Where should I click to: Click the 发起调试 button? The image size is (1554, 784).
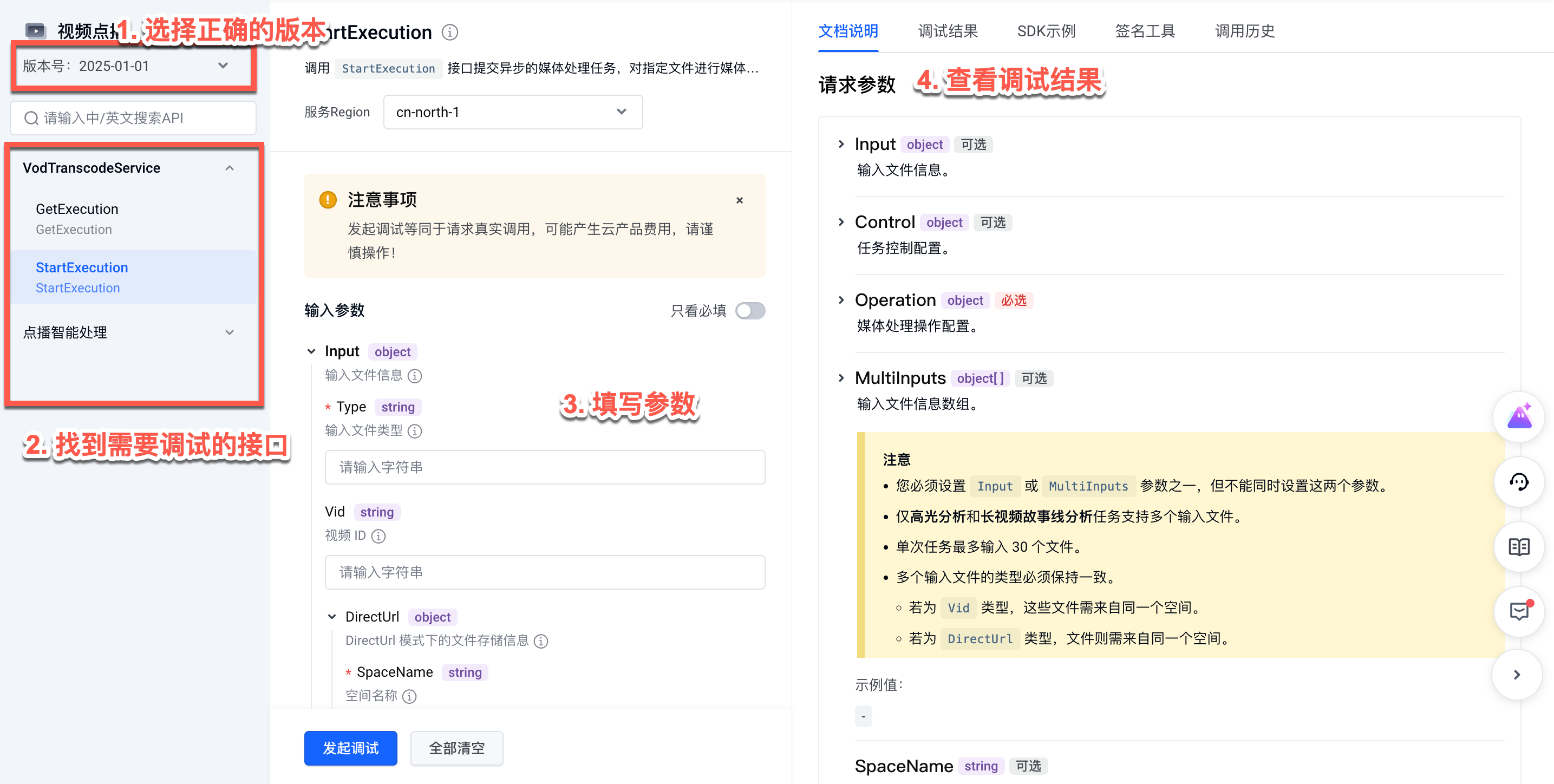[x=350, y=748]
